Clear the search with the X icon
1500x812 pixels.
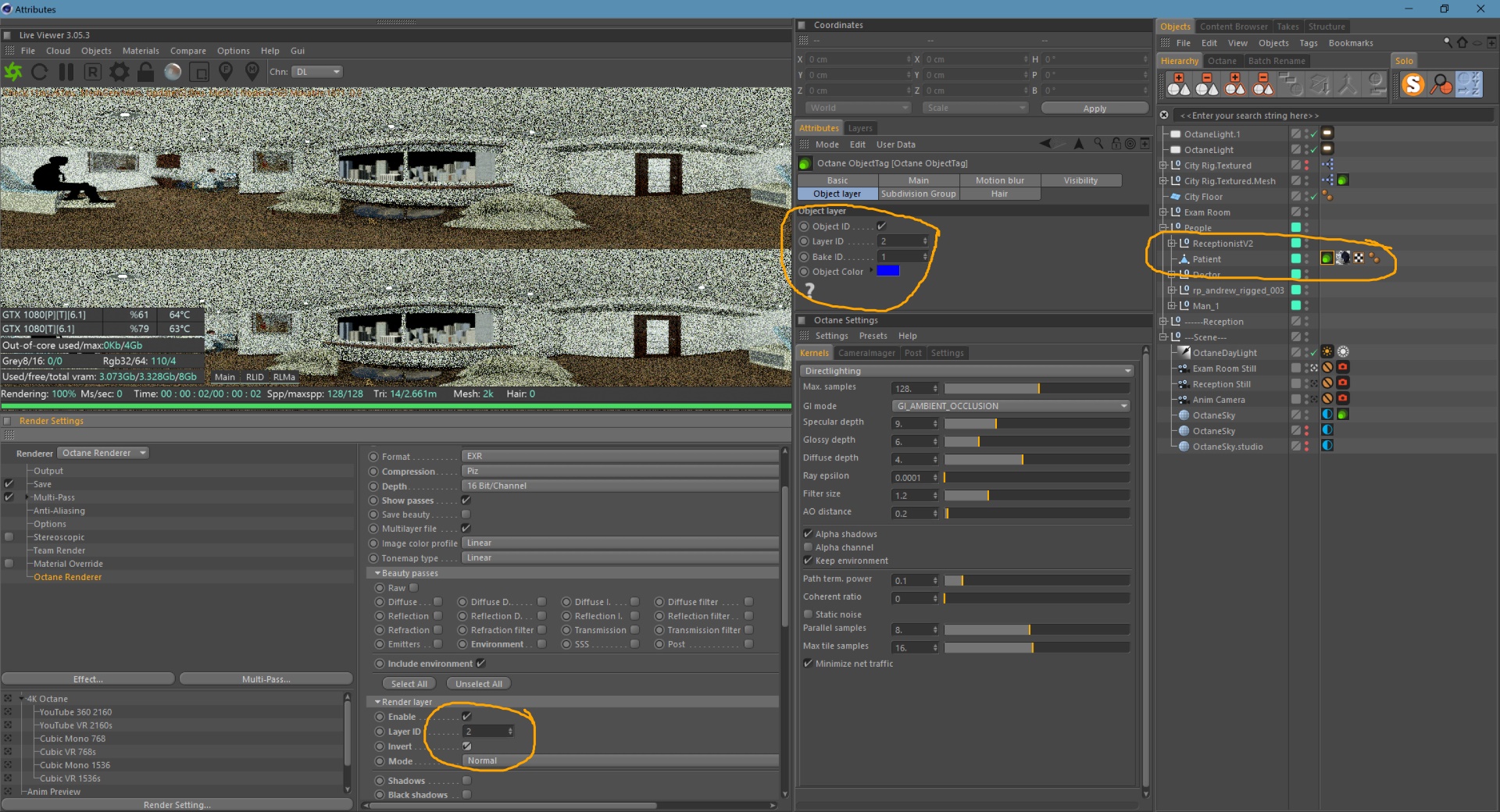[1164, 115]
